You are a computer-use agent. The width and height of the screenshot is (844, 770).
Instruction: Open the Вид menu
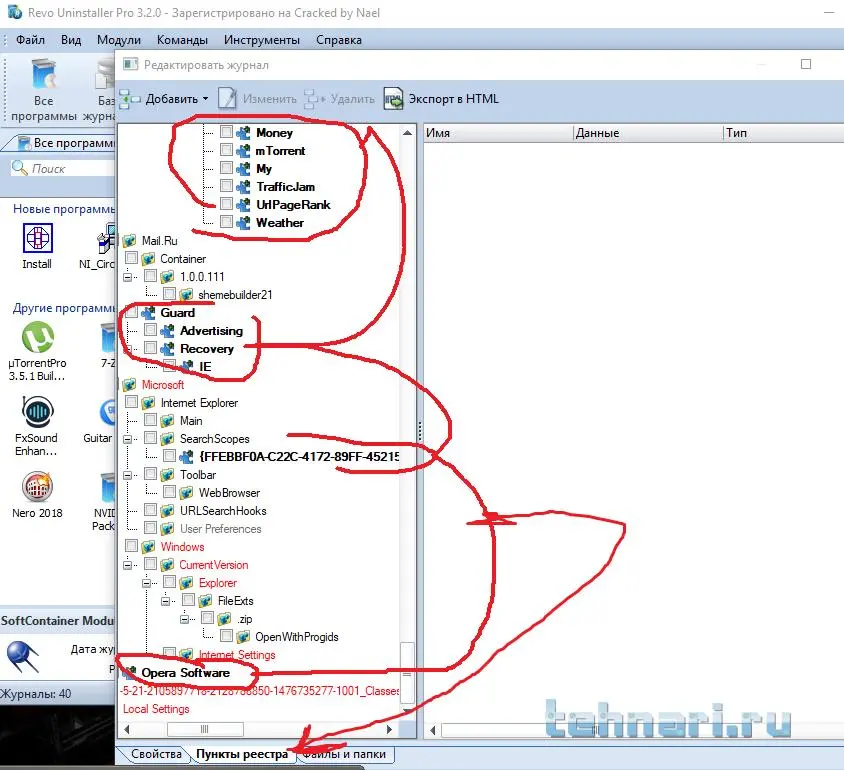coord(71,40)
